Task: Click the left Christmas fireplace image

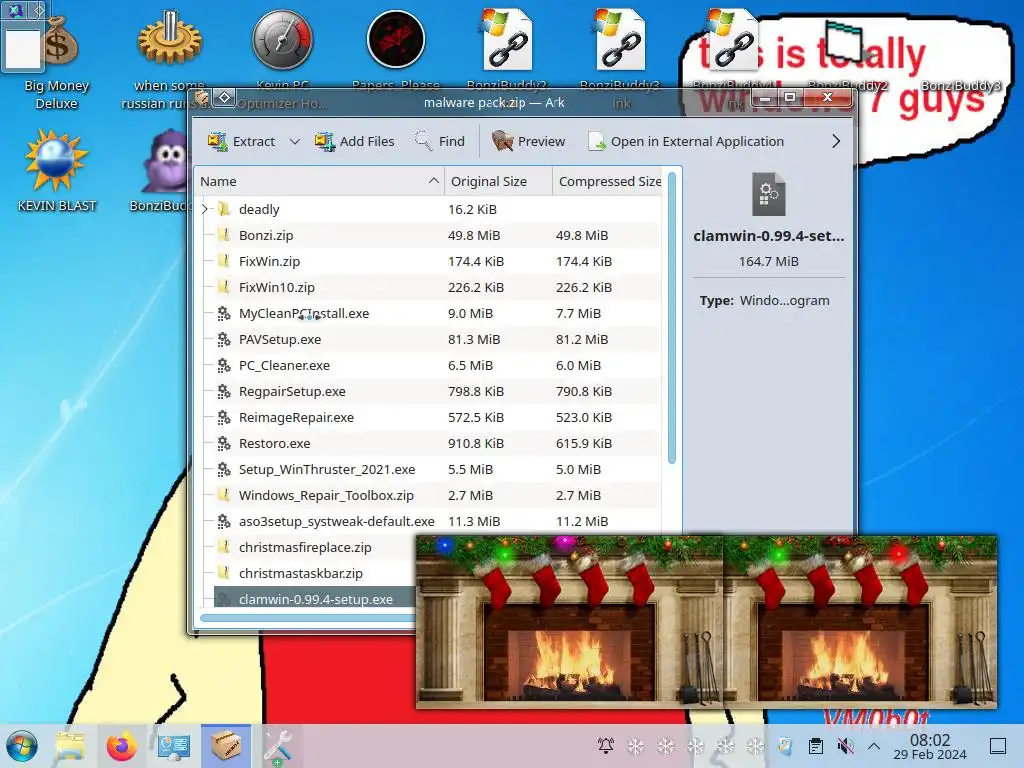Action: coord(569,622)
